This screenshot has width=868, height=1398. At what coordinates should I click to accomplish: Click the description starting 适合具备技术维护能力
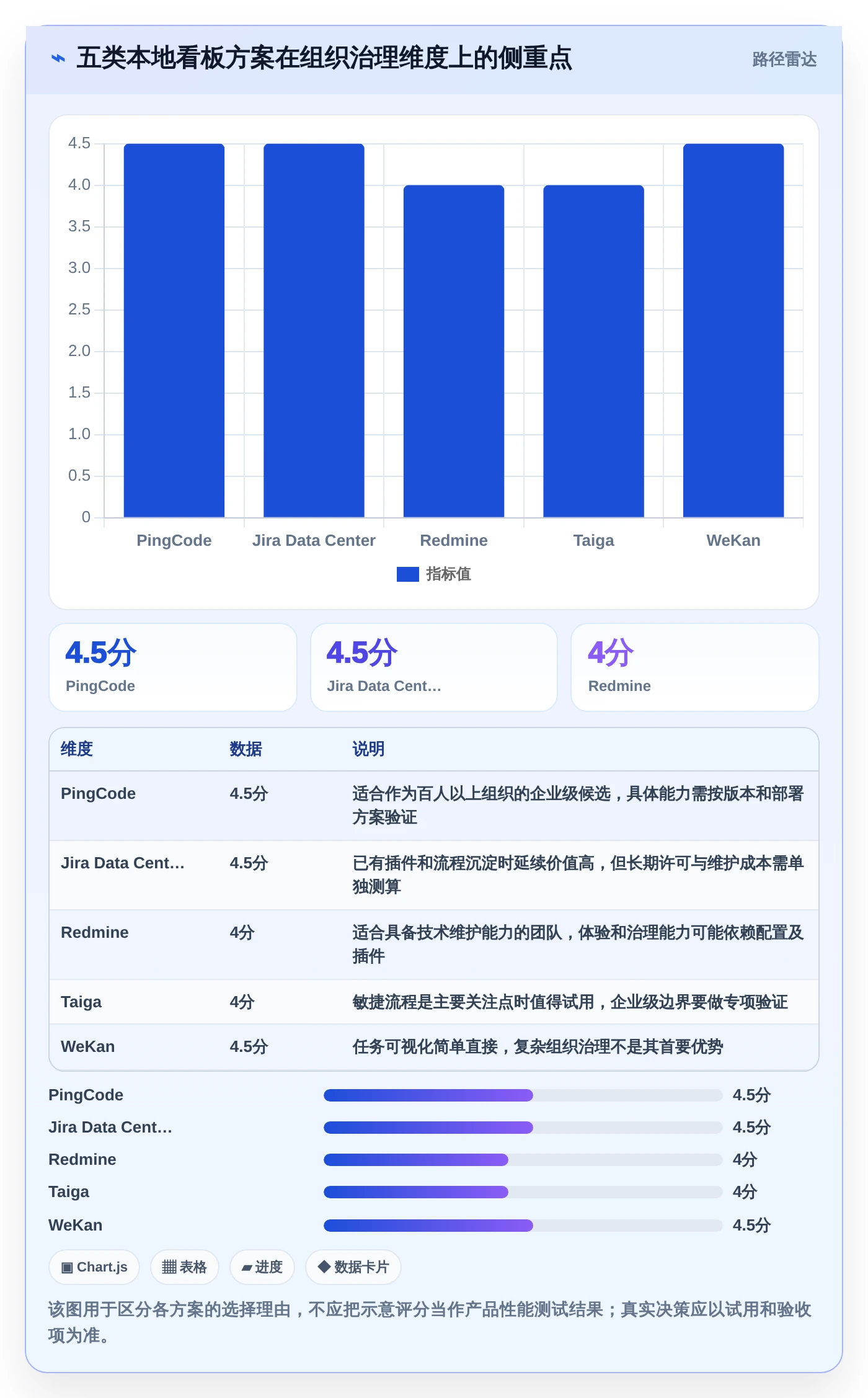[578, 945]
